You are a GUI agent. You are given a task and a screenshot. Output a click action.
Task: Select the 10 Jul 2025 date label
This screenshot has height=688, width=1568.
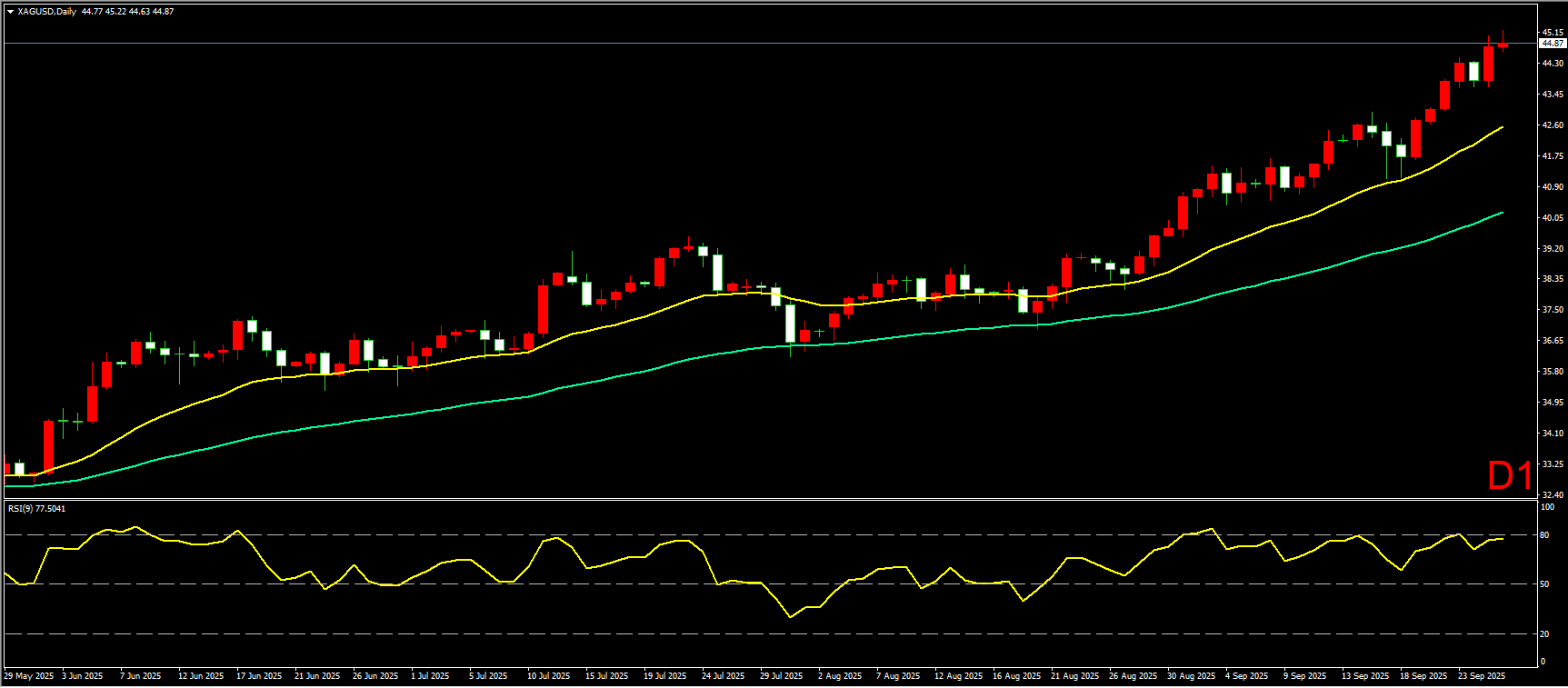(x=548, y=676)
